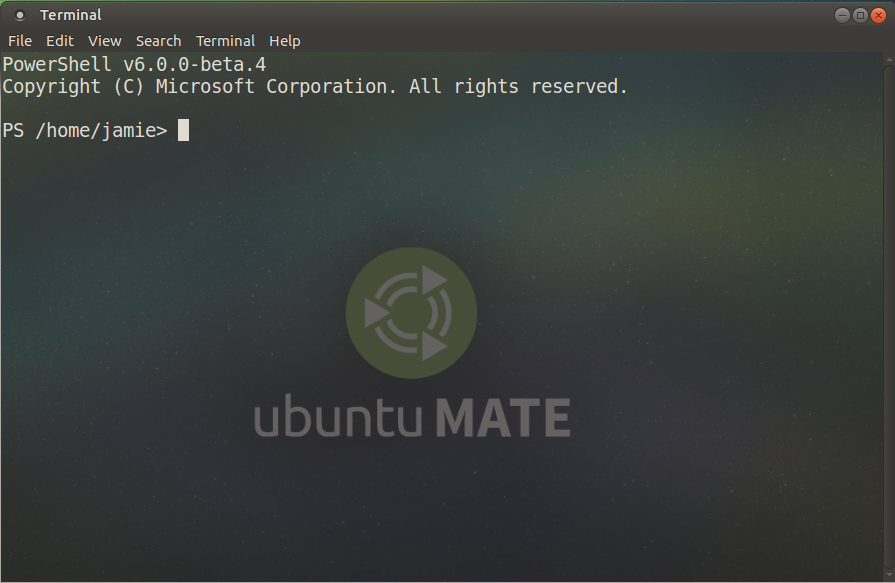Click the blinking cursor at the prompt

pyautogui.click(x=183, y=130)
